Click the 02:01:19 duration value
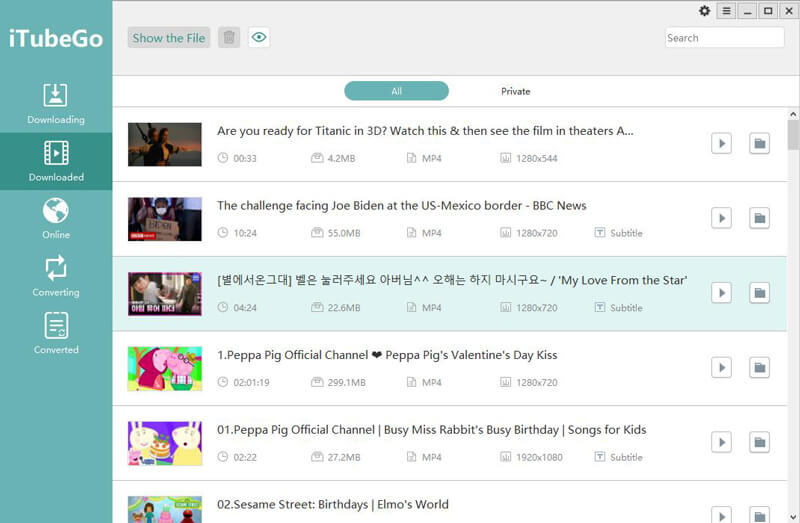 pos(252,383)
